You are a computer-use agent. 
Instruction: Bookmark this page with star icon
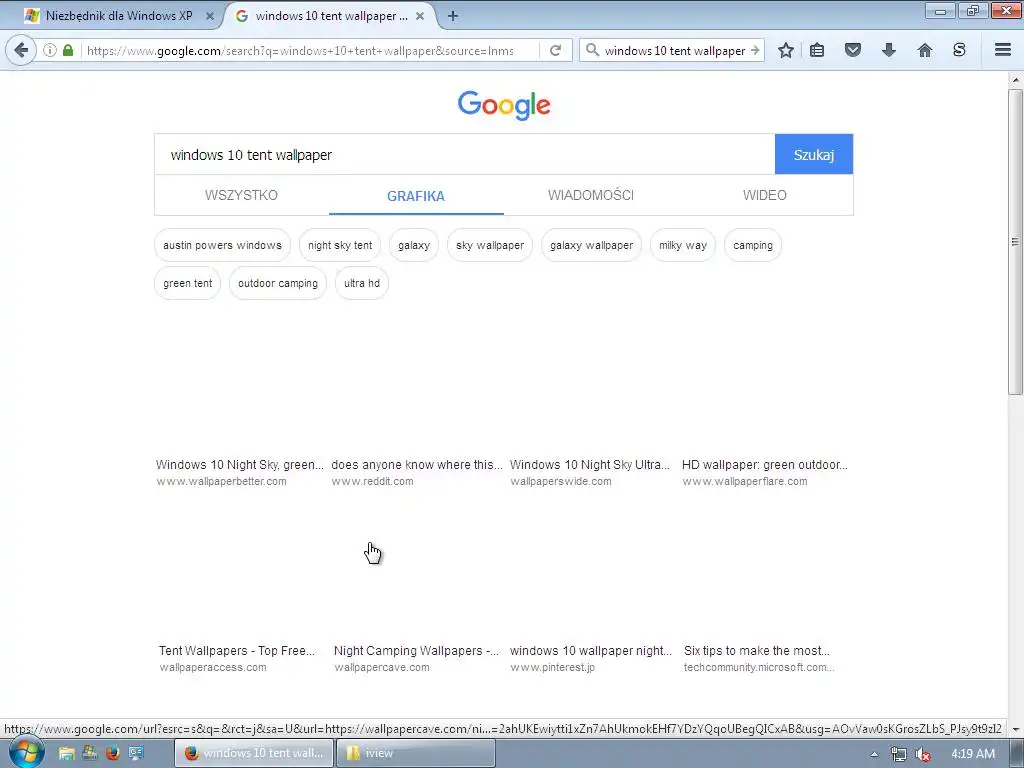[786, 50]
